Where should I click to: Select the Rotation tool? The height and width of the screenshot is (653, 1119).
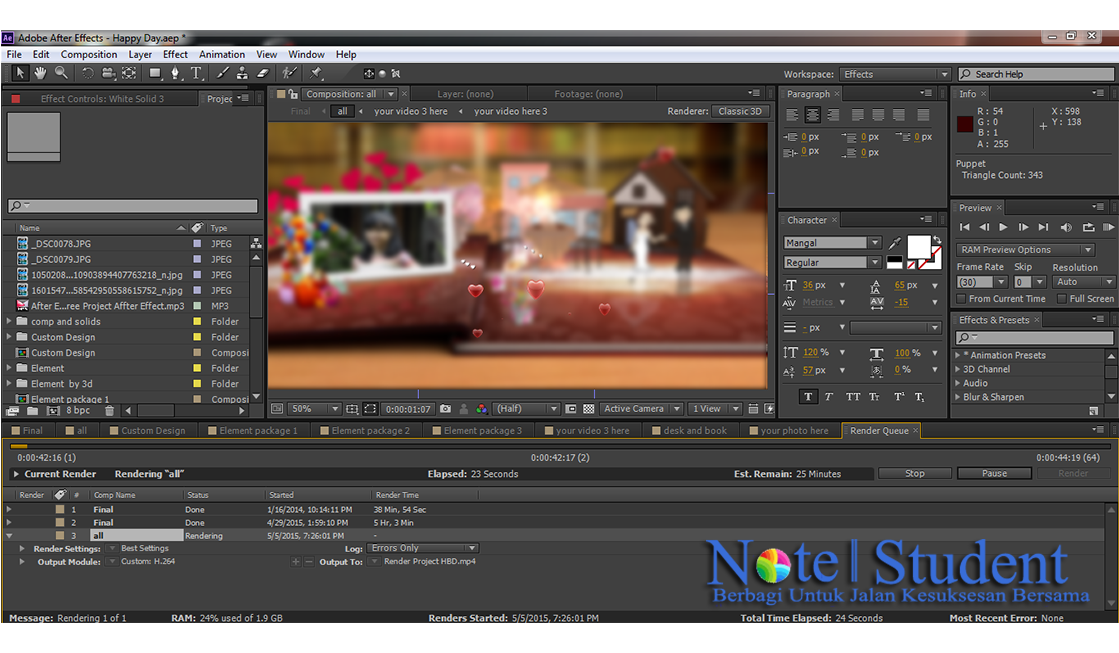coord(88,73)
